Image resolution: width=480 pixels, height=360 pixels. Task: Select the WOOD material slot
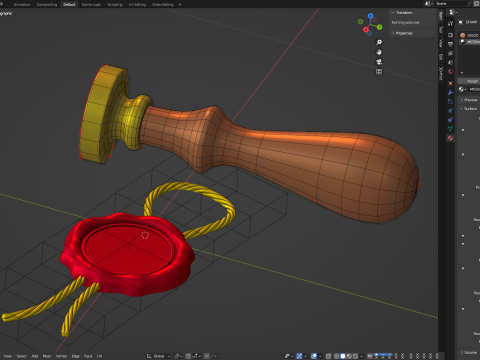(x=470, y=35)
